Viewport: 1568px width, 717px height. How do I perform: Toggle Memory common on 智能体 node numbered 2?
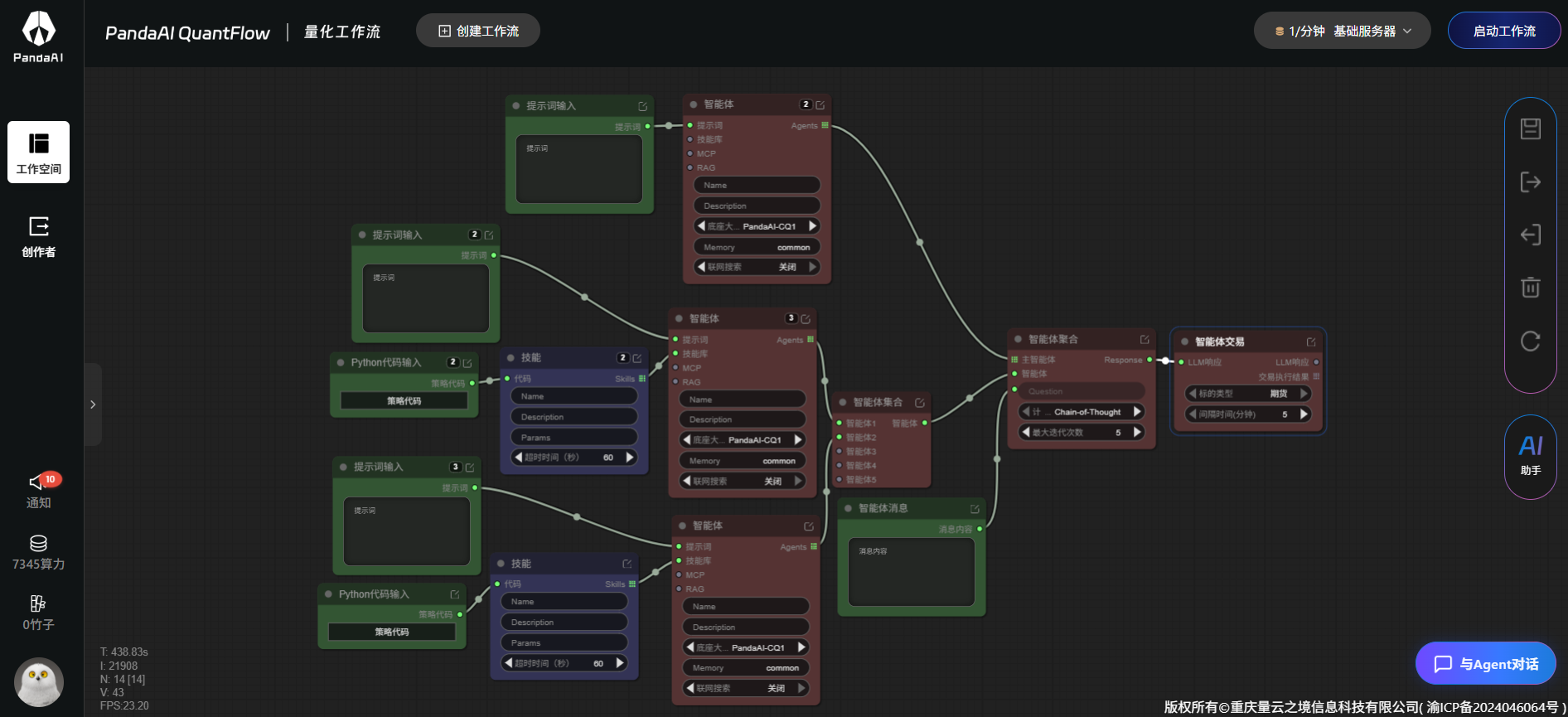click(x=757, y=247)
